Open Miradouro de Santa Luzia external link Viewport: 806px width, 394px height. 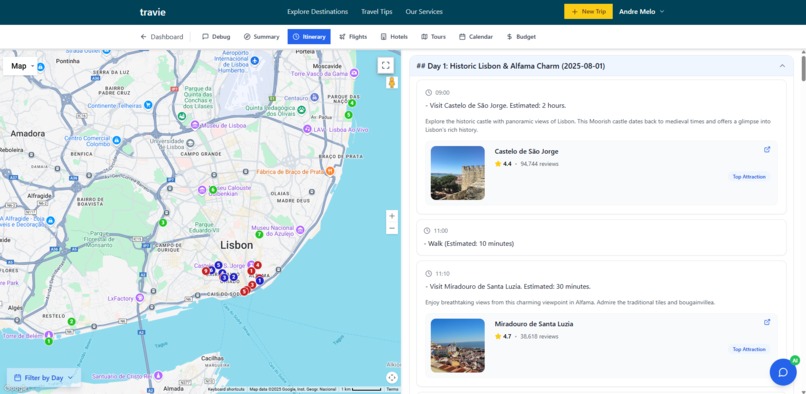pyautogui.click(x=767, y=322)
